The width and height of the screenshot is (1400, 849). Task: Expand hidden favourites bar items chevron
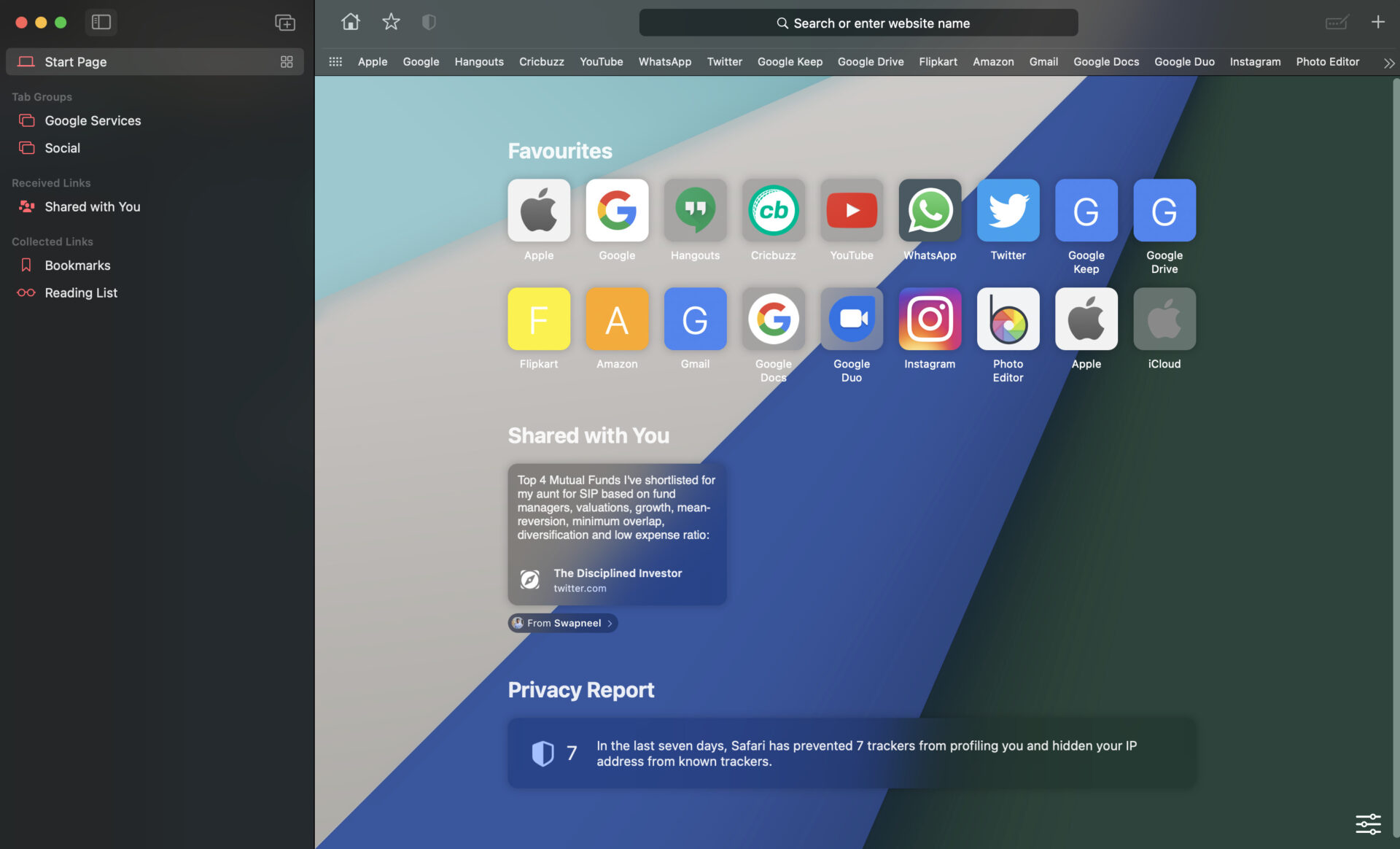1389,63
